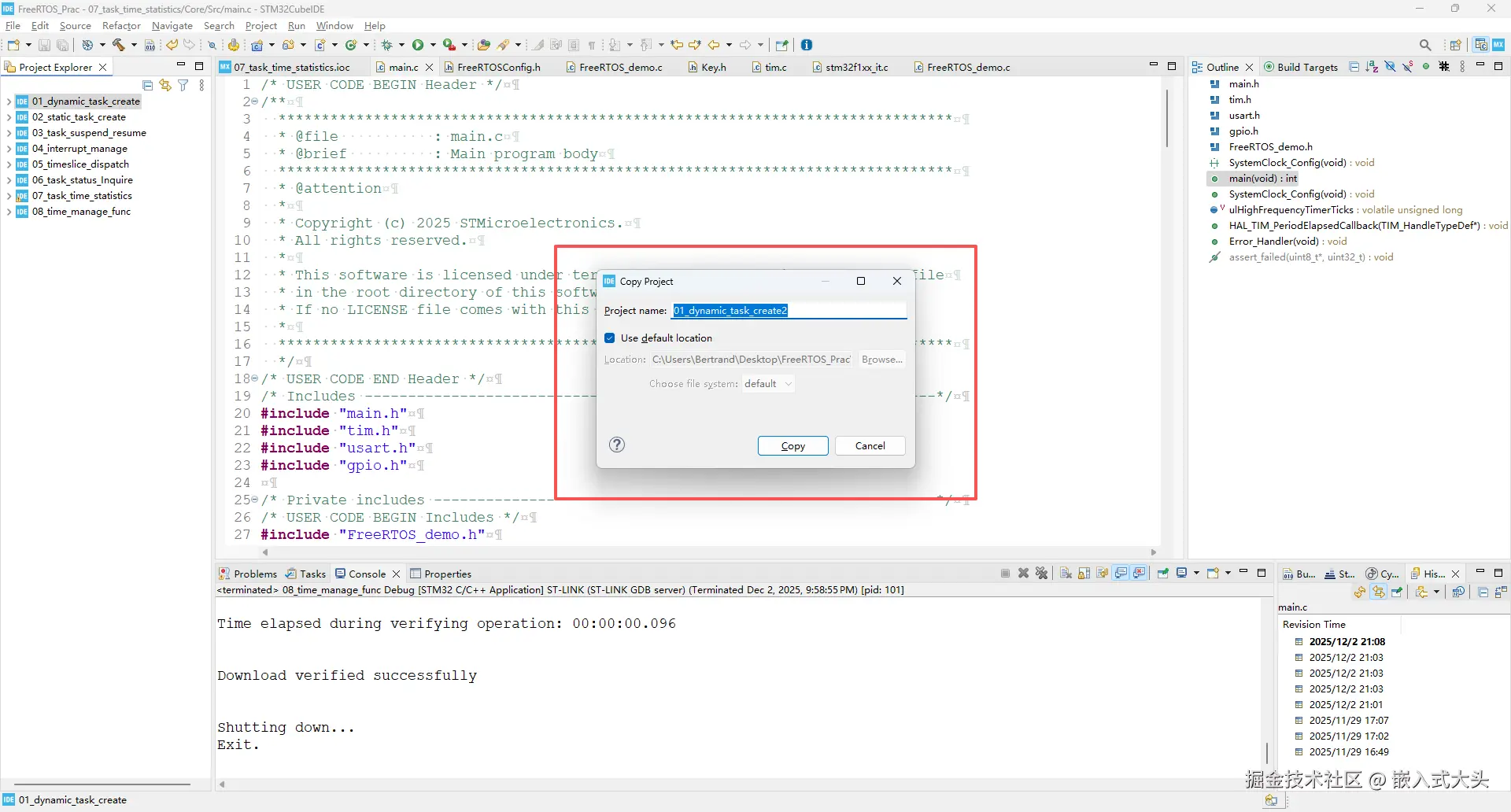This screenshot has width=1511, height=812.
Task: Click Back navigation arrow in toolbar
Action: click(714, 45)
